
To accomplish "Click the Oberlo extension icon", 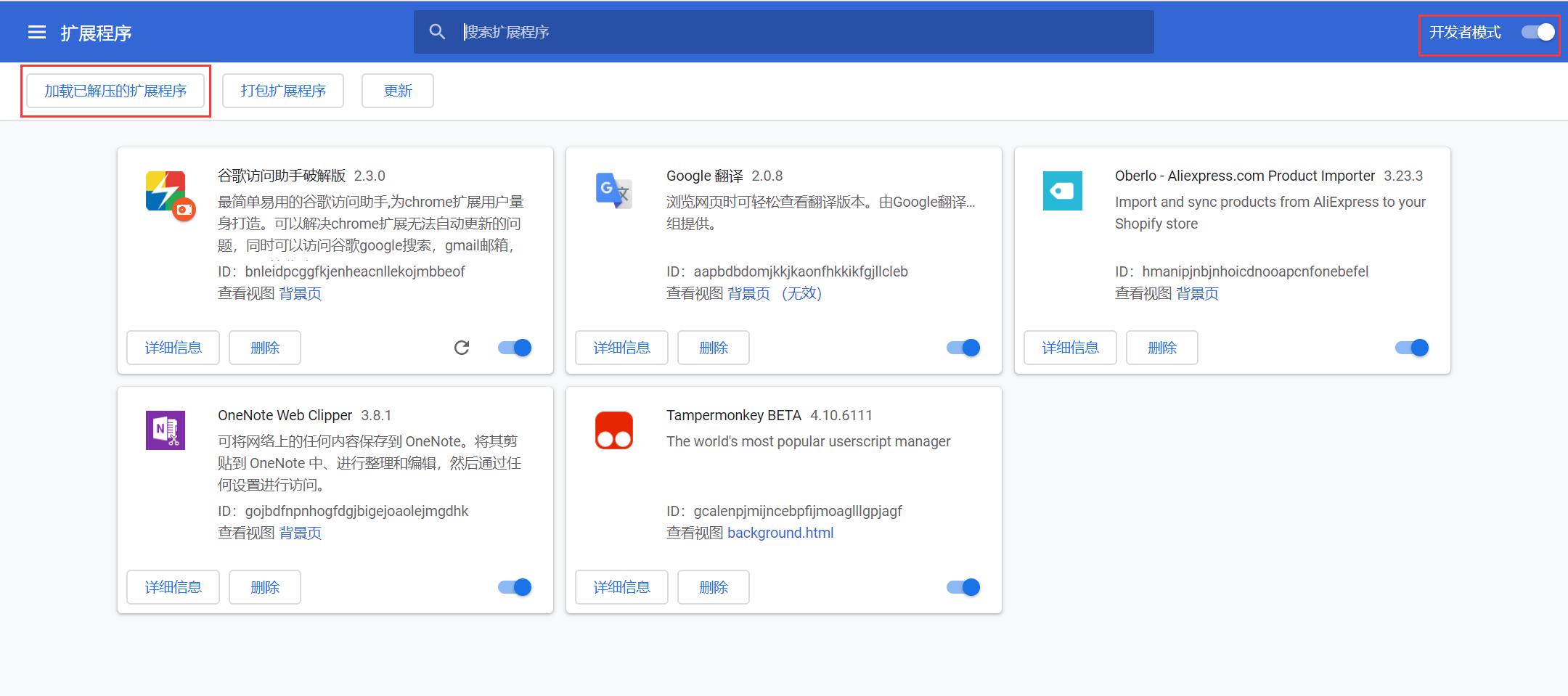I will (x=1063, y=191).
